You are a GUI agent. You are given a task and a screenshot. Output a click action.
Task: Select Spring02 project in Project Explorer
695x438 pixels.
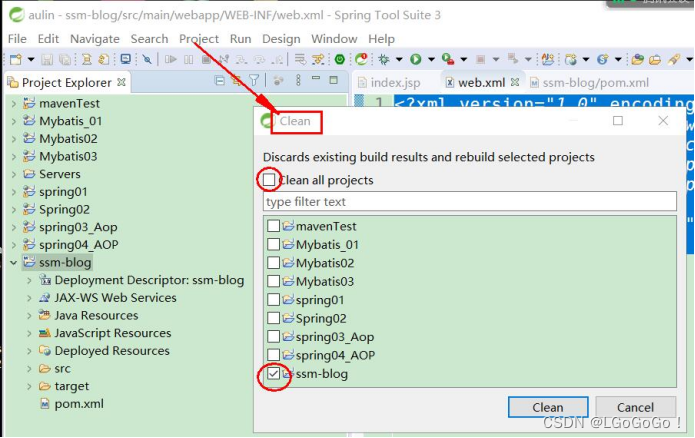coord(57,209)
